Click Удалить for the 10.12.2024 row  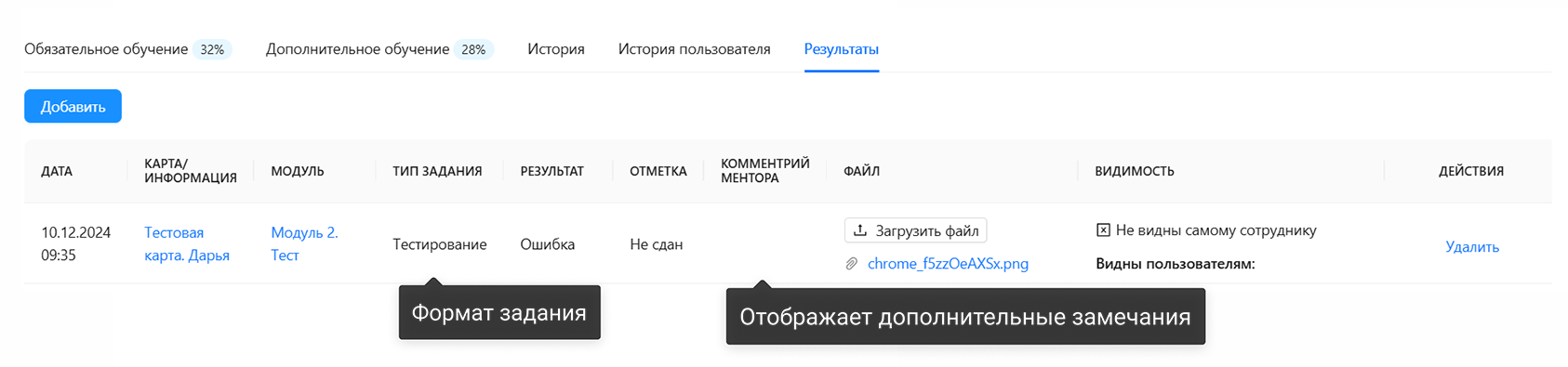pos(1472,246)
